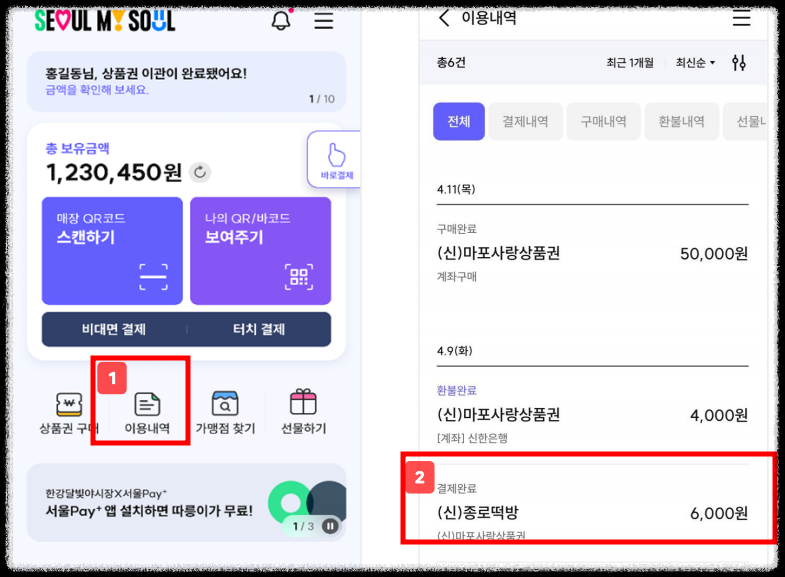Open hamburger menu on home screen
Screen dimensions: 785x577
click(x=323, y=21)
